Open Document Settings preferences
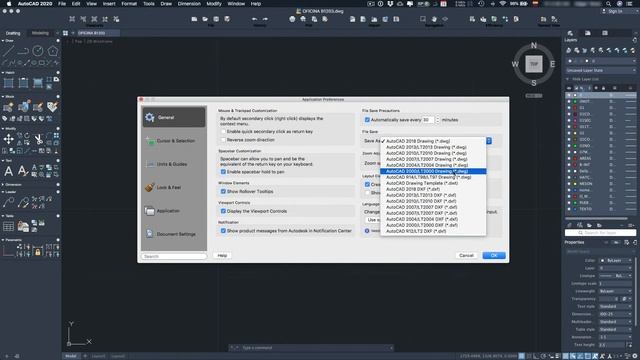The height and width of the screenshot is (360, 640). pyautogui.click(x=173, y=234)
